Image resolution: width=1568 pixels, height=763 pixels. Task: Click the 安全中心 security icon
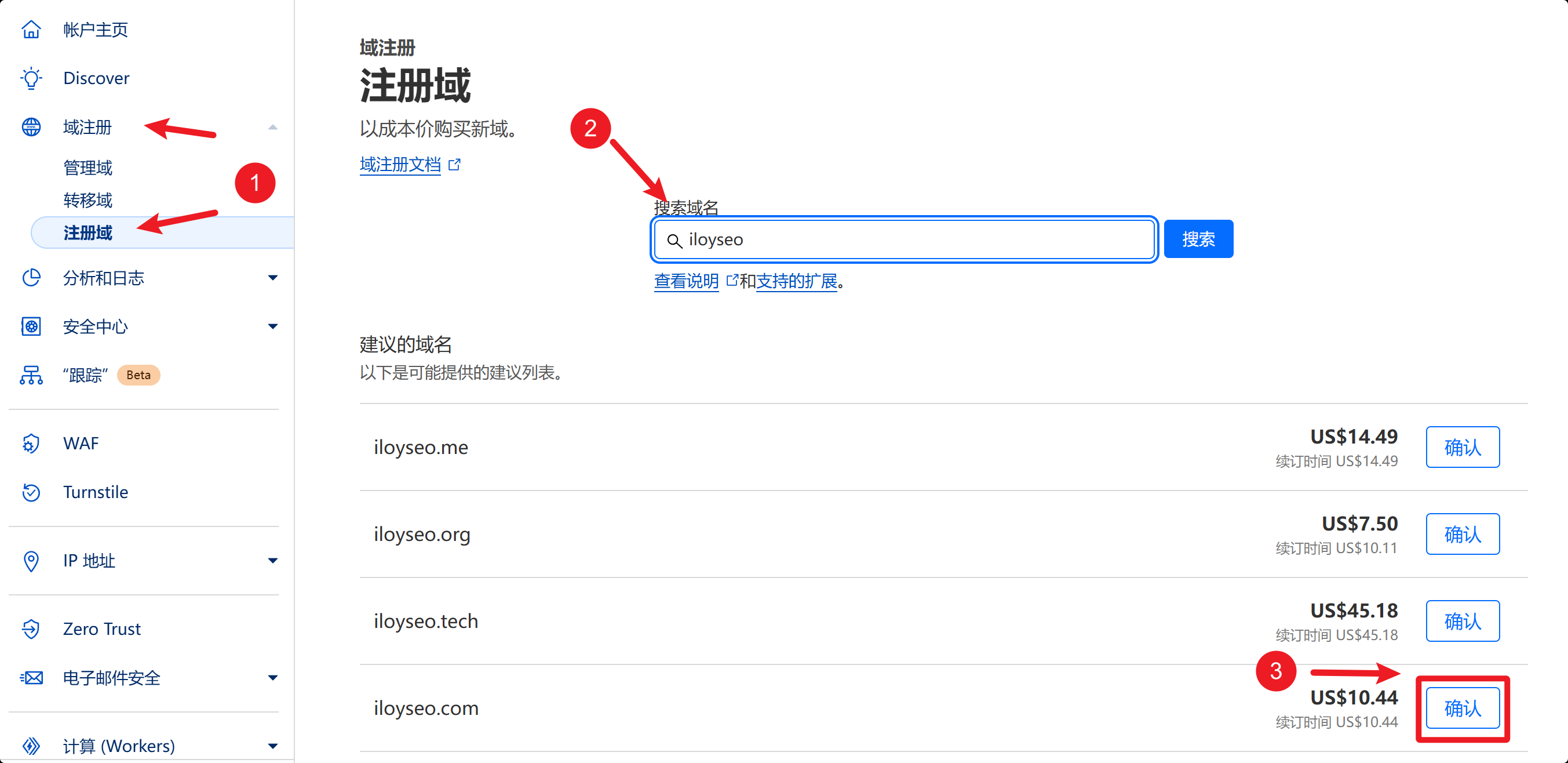[31, 326]
